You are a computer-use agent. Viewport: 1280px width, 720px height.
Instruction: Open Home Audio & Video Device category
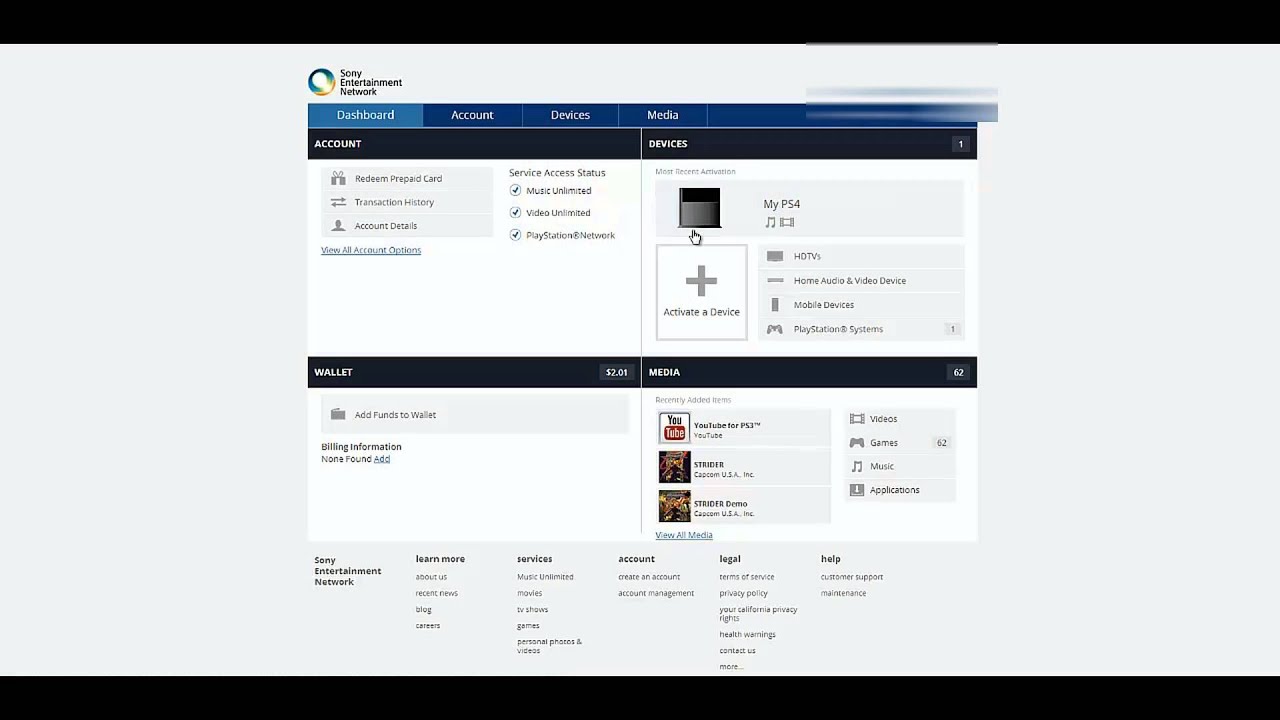pyautogui.click(x=850, y=281)
